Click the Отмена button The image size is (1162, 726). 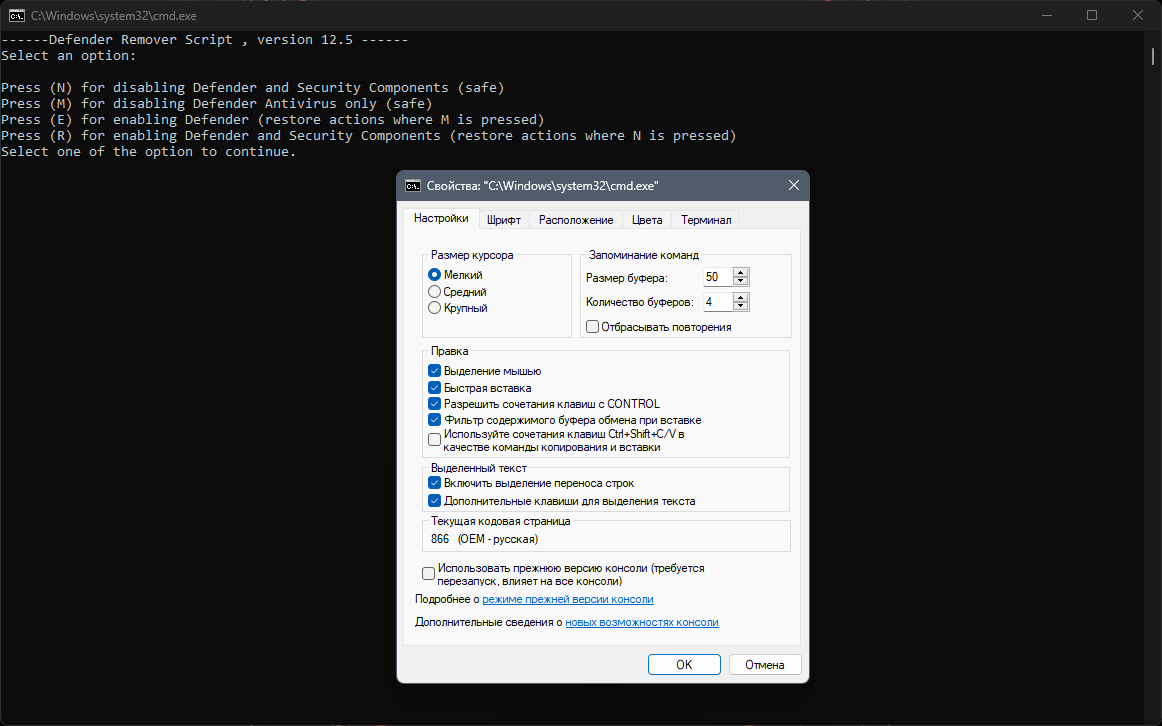[x=765, y=665]
